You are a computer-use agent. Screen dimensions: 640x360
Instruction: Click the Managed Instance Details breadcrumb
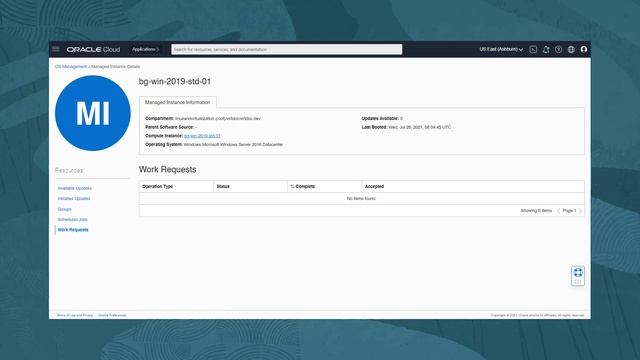pos(116,67)
